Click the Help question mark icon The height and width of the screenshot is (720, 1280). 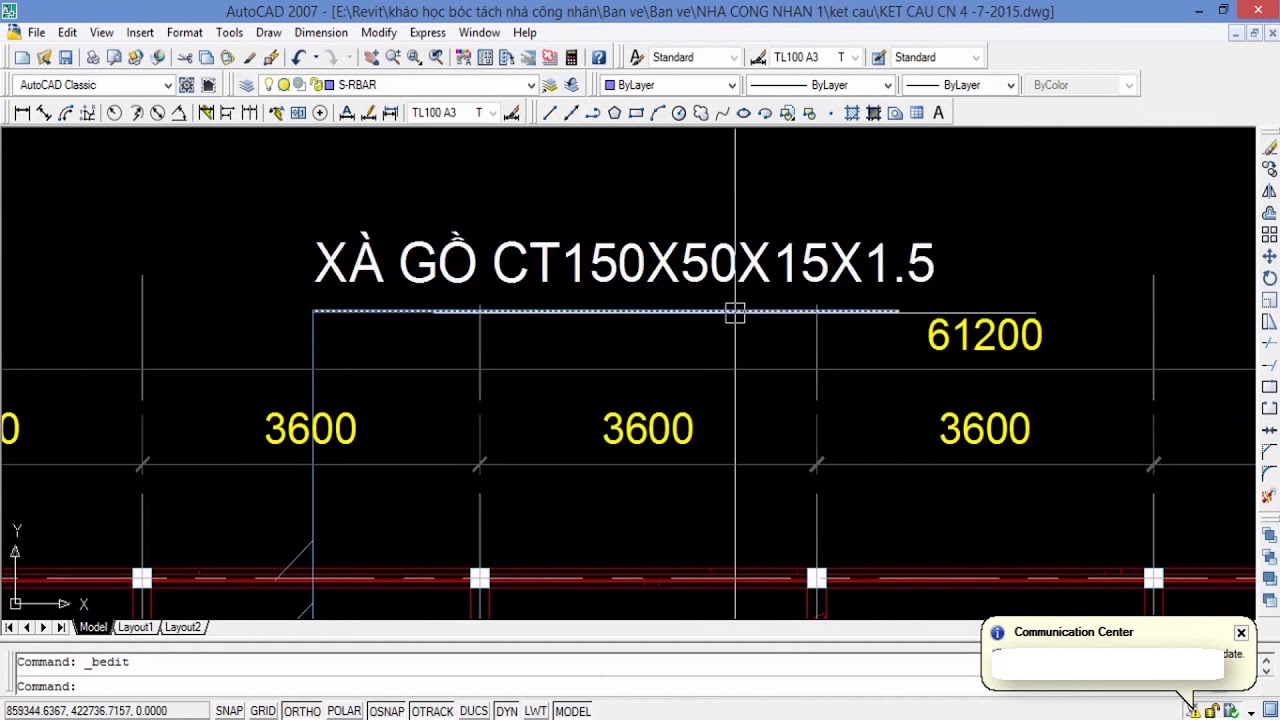598,57
